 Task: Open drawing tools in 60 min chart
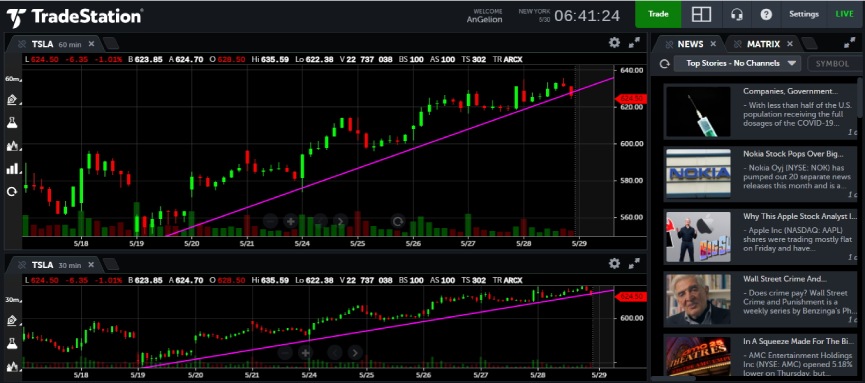click(12, 100)
